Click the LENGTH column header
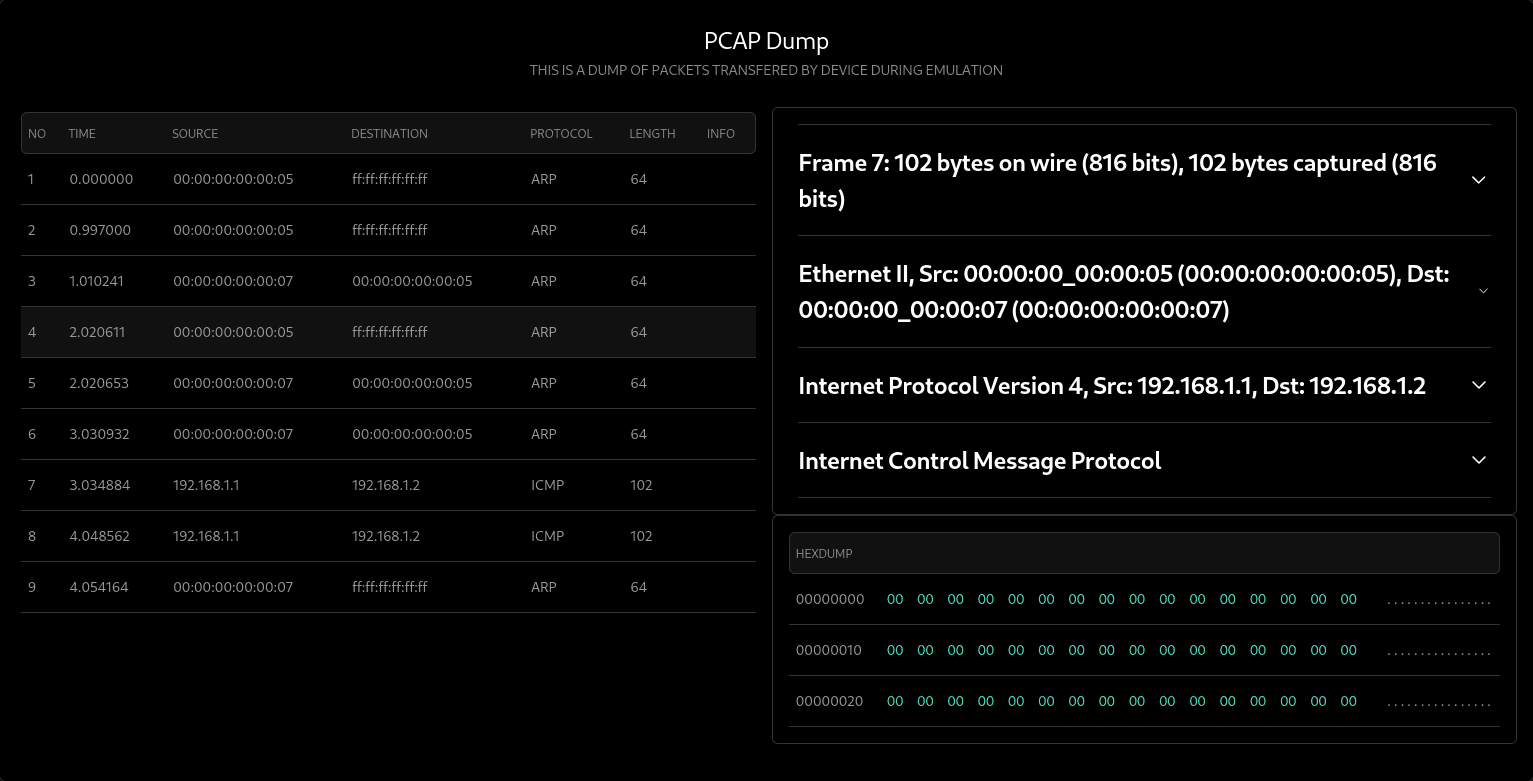 click(652, 133)
